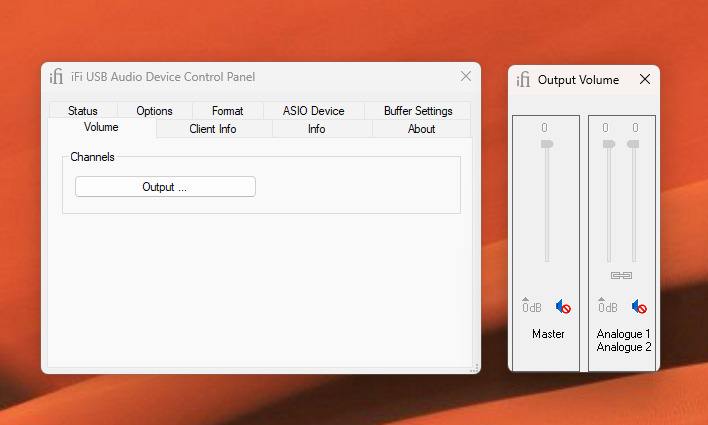Image resolution: width=708 pixels, height=425 pixels.
Task: Select the ASIO Device tab
Action: (313, 111)
